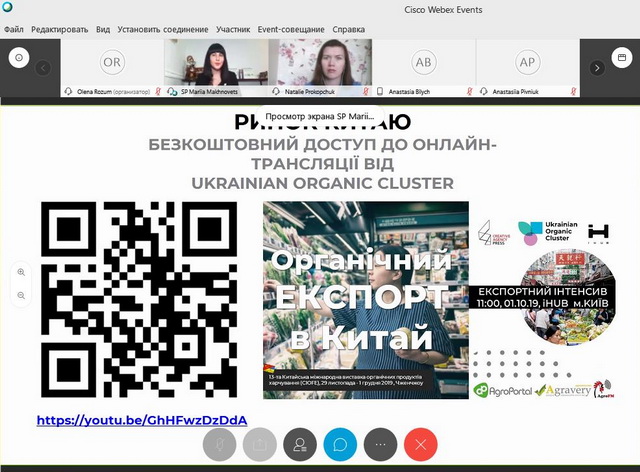Click the Anastasiia Pivniuk name label
This screenshot has width=640, height=472.
516,92
